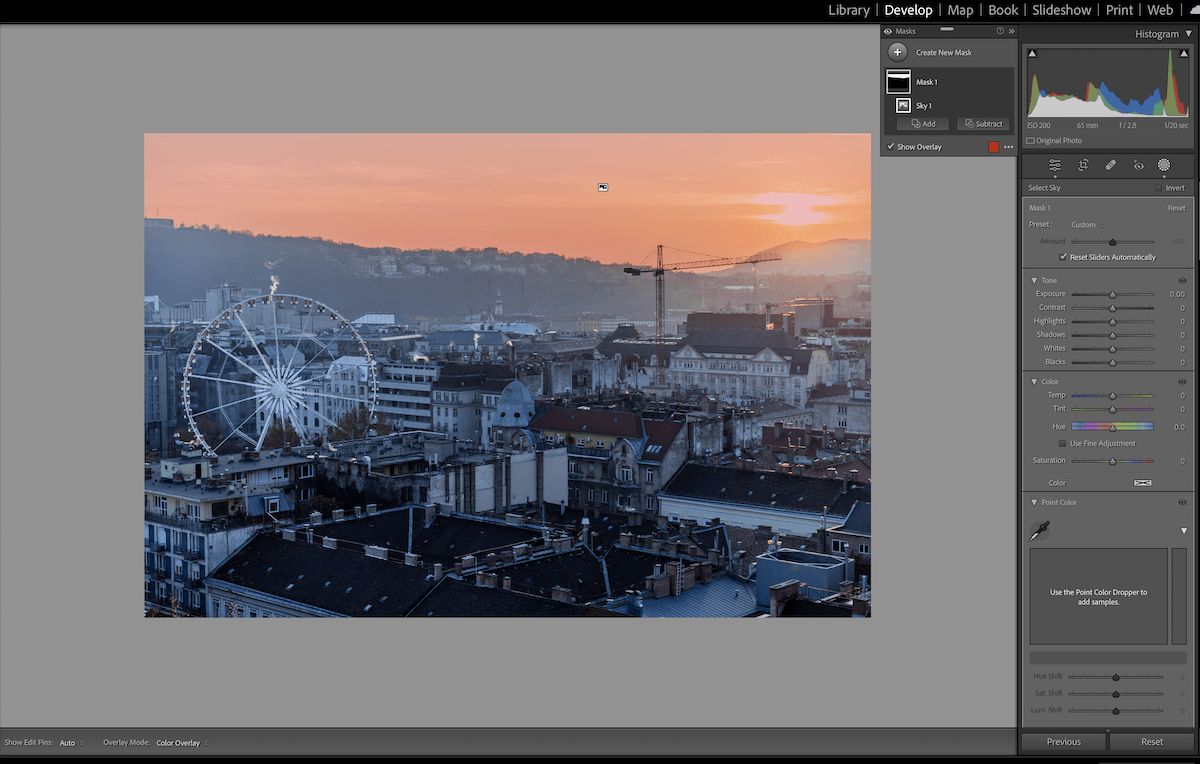The width and height of the screenshot is (1200, 764).
Task: Open the Slideshow module
Action: pos(1061,10)
